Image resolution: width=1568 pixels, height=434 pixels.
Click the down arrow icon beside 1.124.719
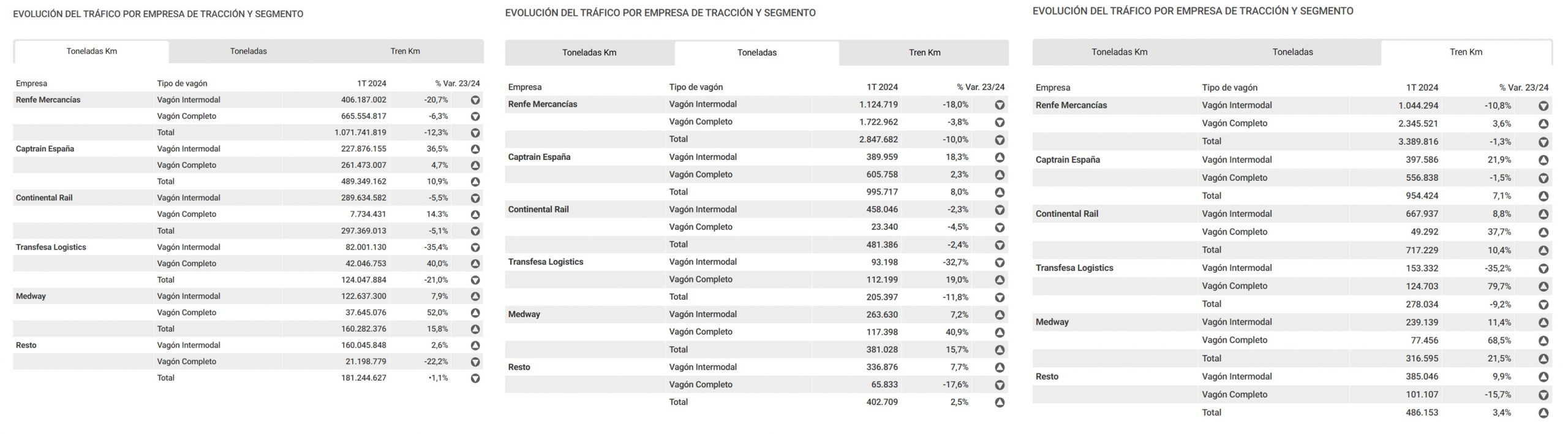tap(1000, 105)
